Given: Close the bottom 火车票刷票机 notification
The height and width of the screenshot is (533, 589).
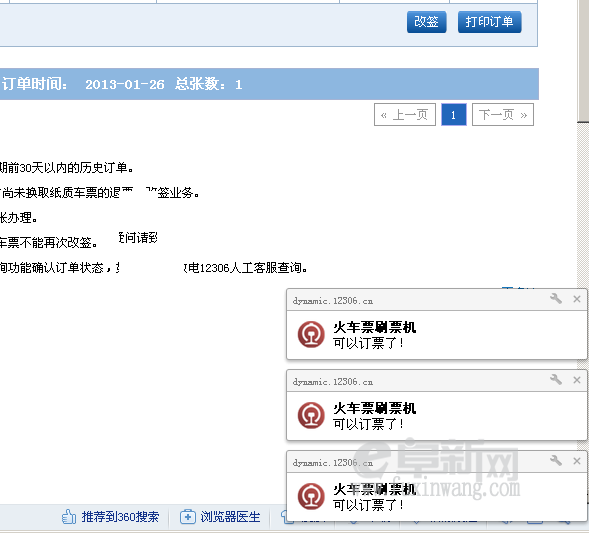Looking at the screenshot, I should click(x=577, y=461).
